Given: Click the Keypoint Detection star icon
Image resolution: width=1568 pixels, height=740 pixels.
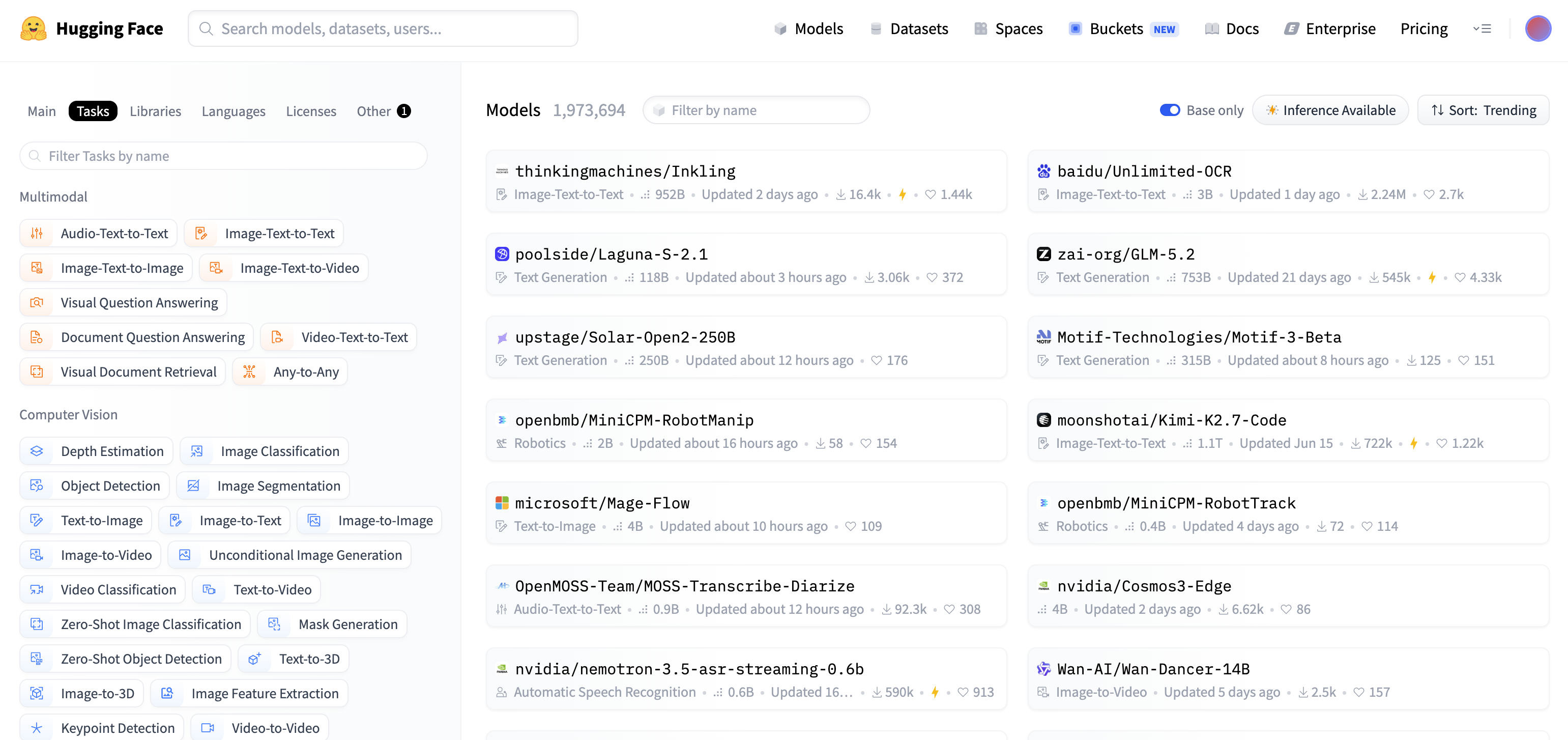Looking at the screenshot, I should pyautogui.click(x=37, y=728).
